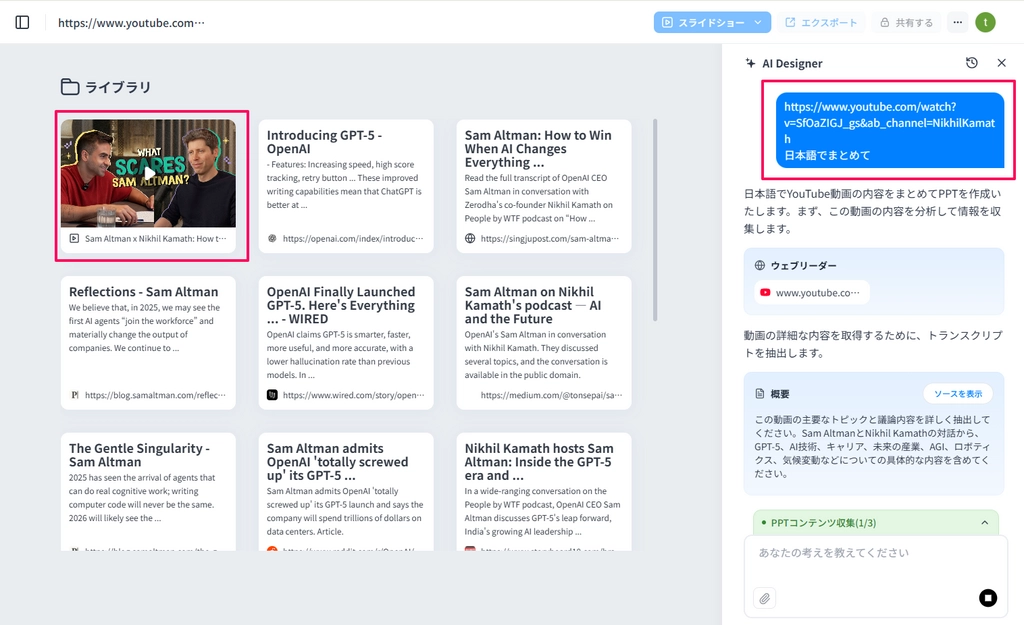
Task: Open the Reflections - Sam Altman card
Action: tap(148, 342)
